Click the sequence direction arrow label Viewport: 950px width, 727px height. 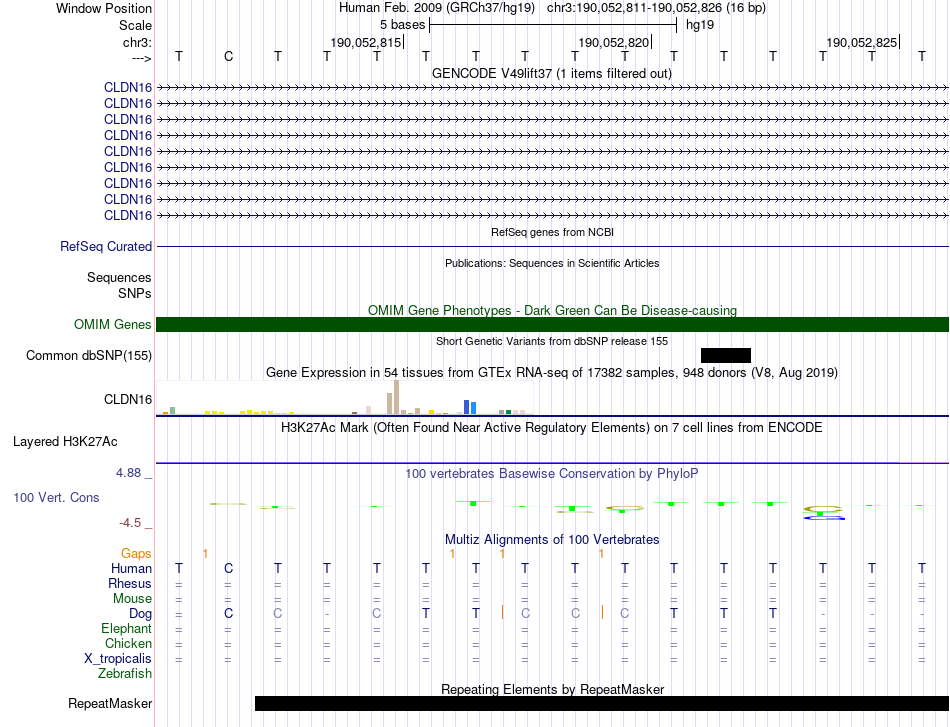click(142, 58)
